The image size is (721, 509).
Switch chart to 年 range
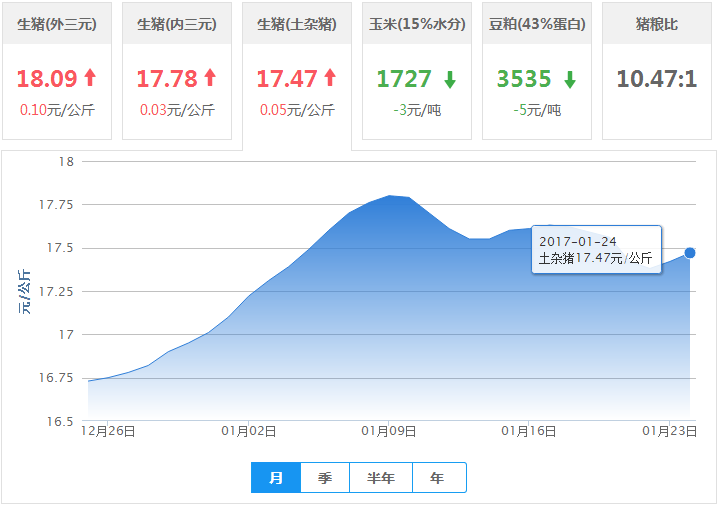(439, 478)
